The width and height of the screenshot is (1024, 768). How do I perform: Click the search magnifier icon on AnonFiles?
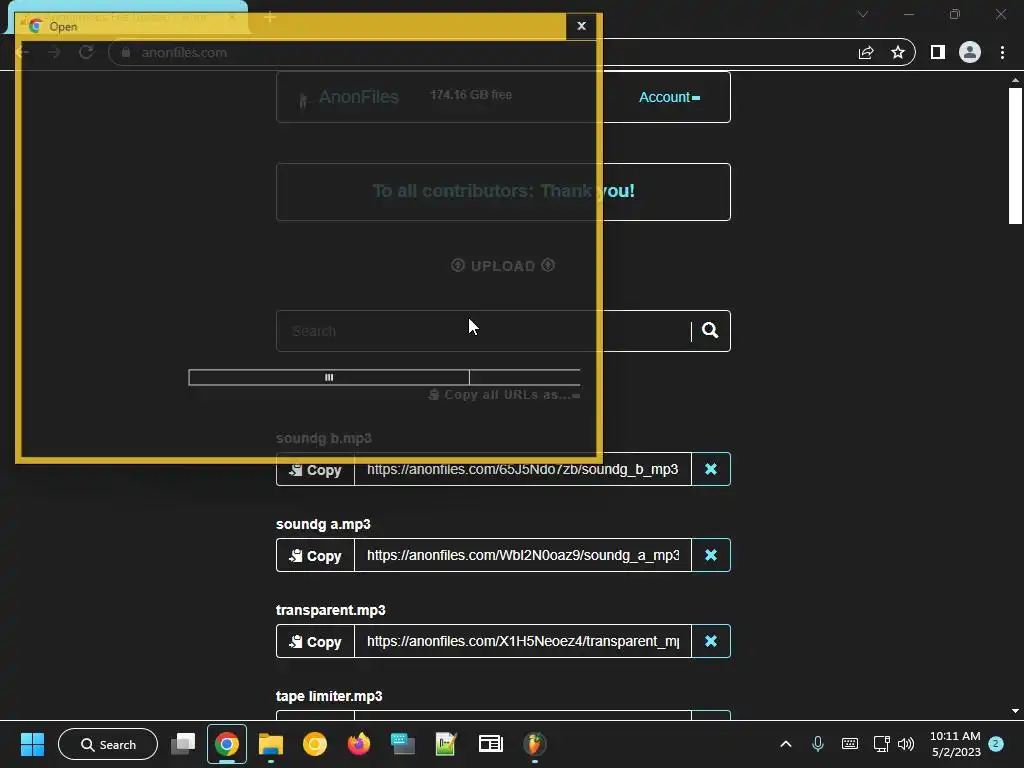pos(710,330)
